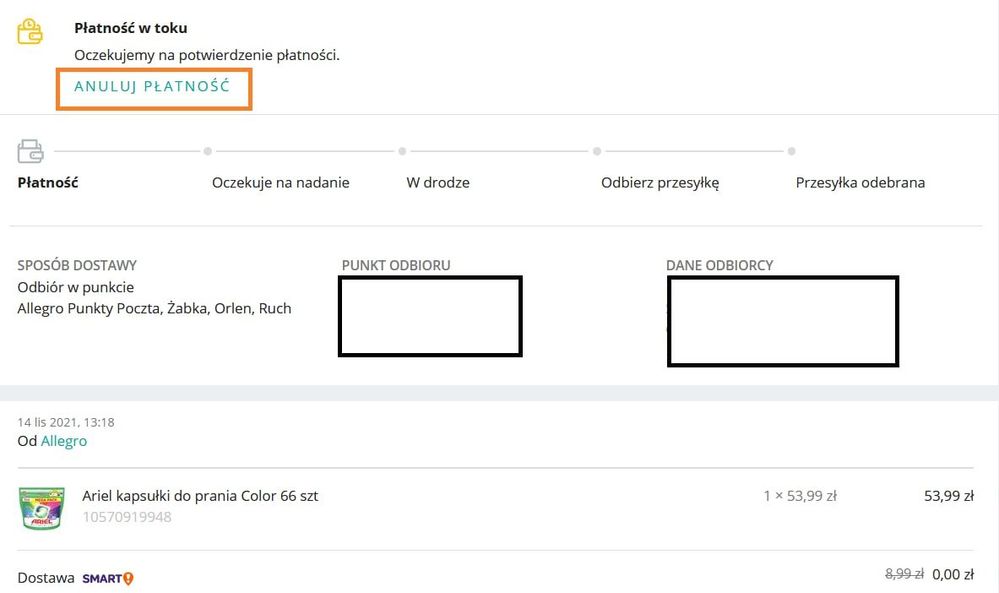Select the Odbierz przesyłkę step label
Image resolution: width=999 pixels, height=593 pixels.
(x=660, y=183)
